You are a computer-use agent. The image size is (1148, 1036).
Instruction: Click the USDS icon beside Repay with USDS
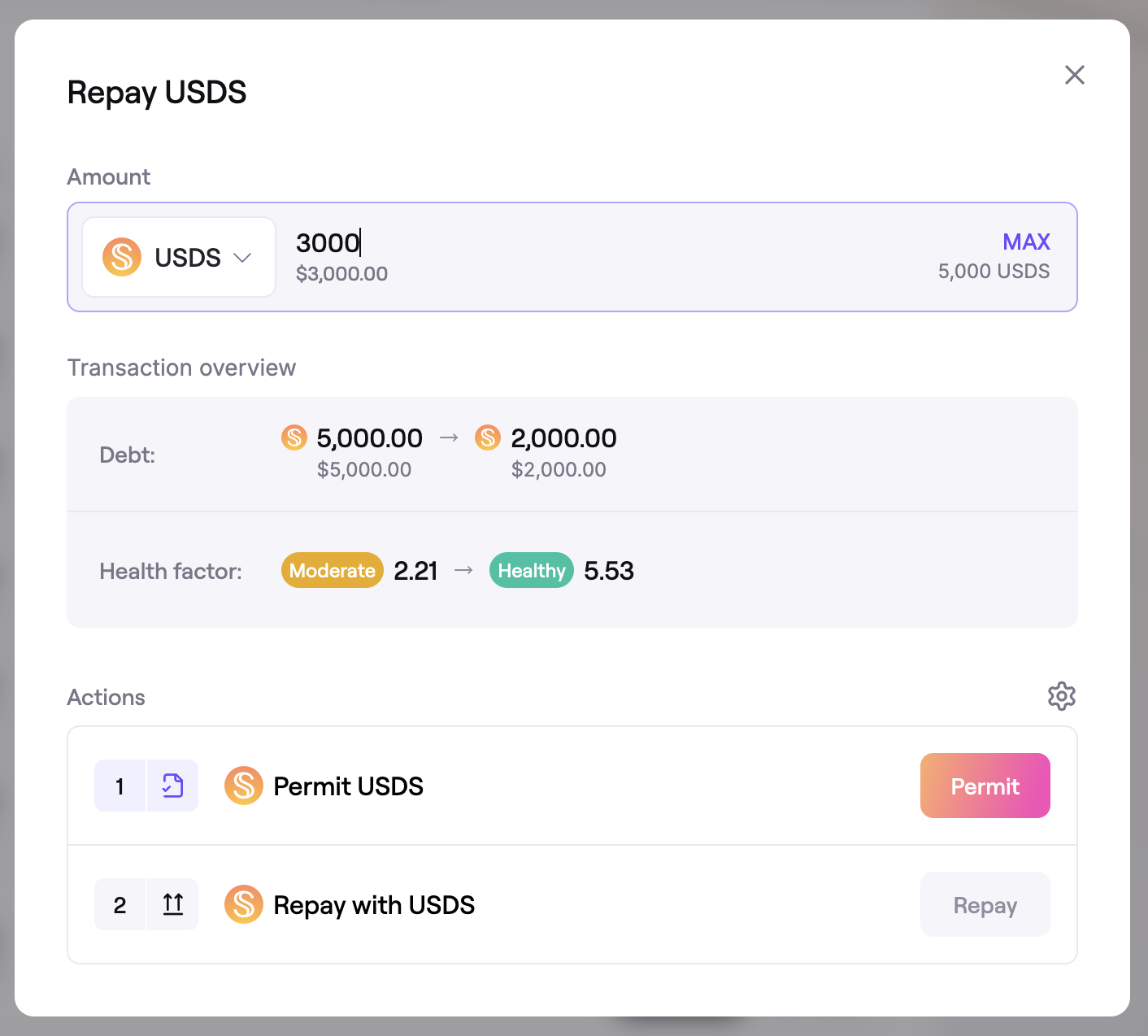243,904
